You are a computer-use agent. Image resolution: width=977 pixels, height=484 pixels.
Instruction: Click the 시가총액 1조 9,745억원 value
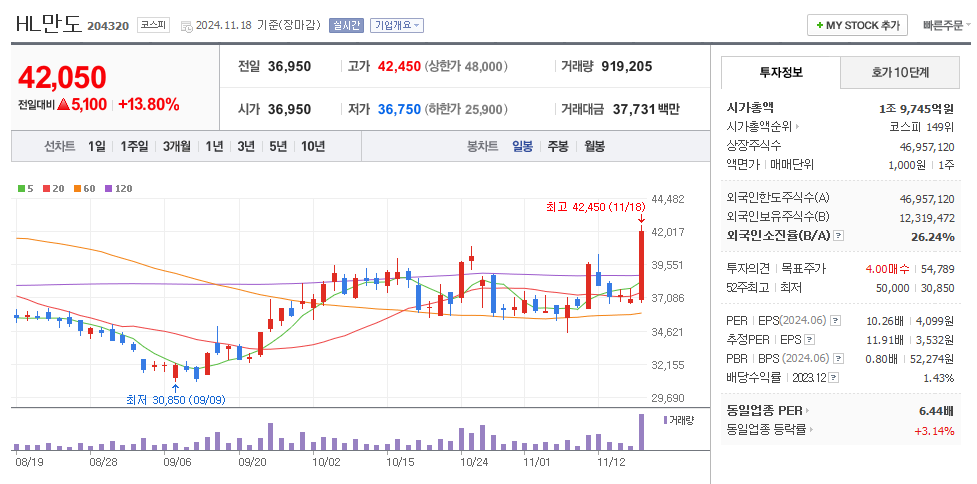point(917,108)
